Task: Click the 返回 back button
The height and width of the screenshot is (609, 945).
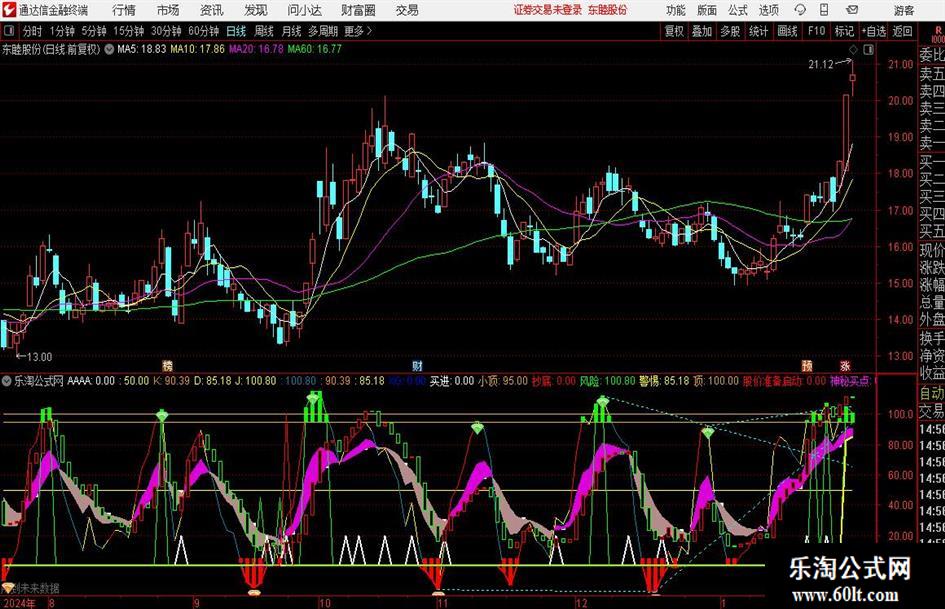Action: 902,31
